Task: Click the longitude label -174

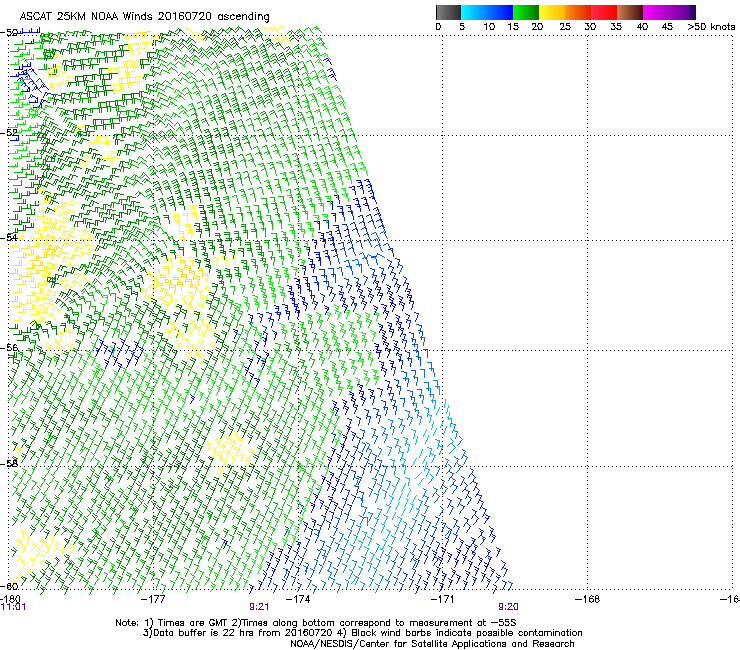Action: [298, 599]
